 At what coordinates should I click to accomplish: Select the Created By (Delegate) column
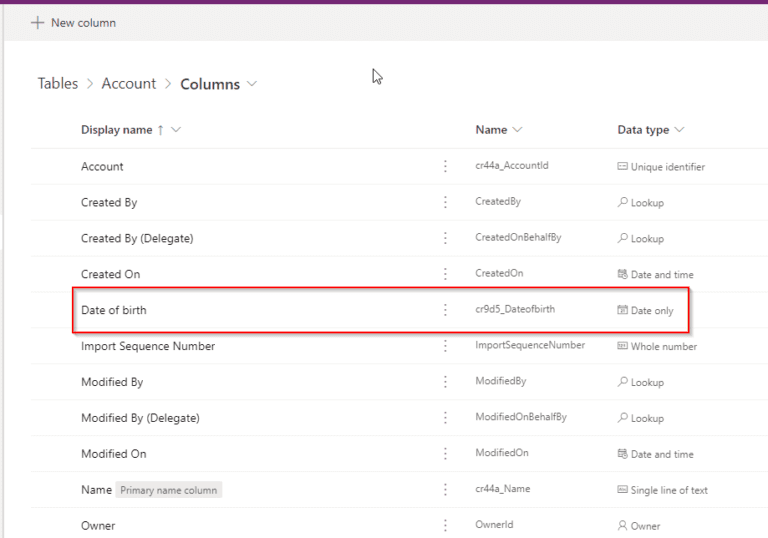coord(137,239)
